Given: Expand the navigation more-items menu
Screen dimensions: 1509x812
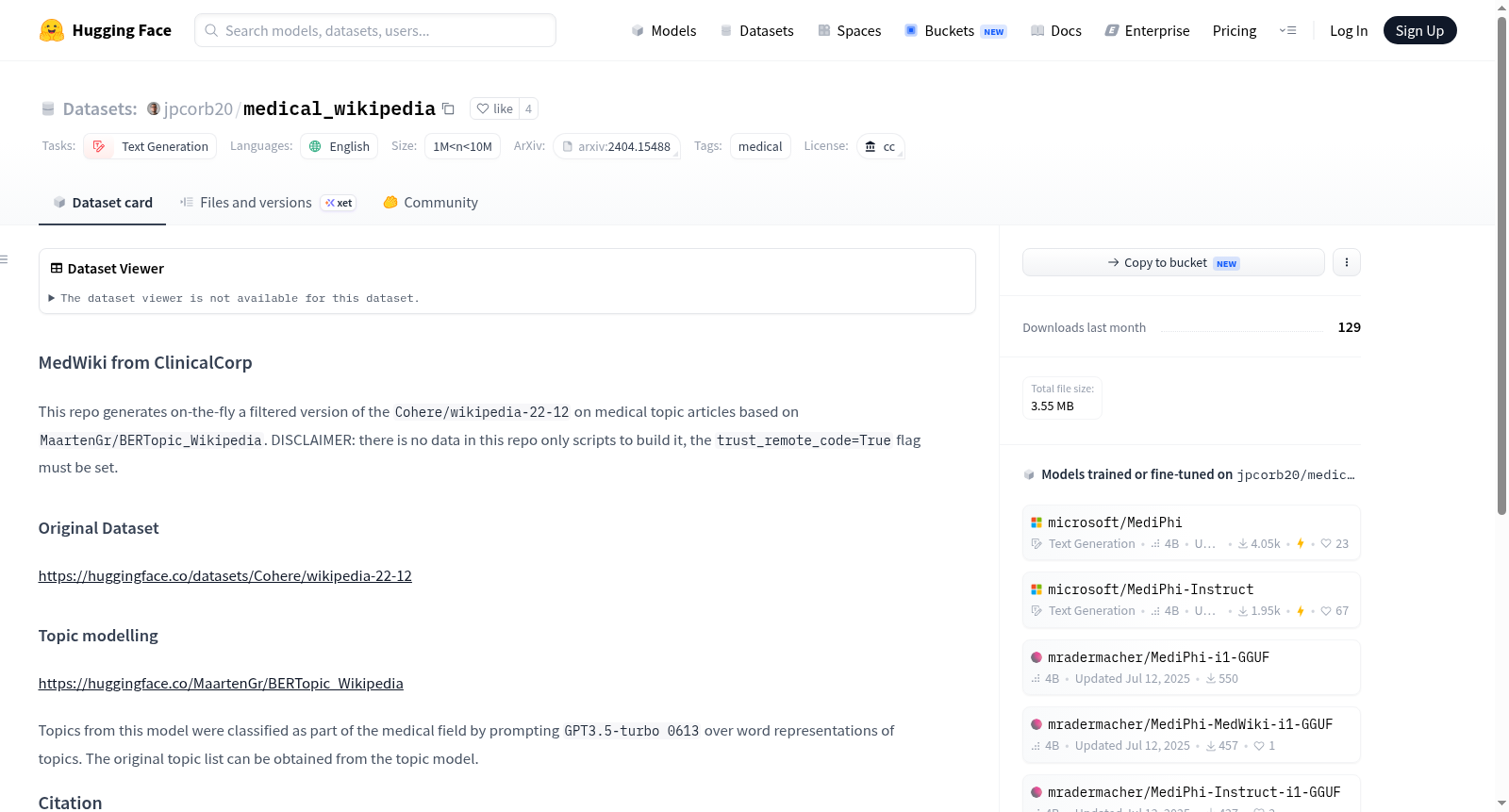Looking at the screenshot, I should pos(1287,30).
